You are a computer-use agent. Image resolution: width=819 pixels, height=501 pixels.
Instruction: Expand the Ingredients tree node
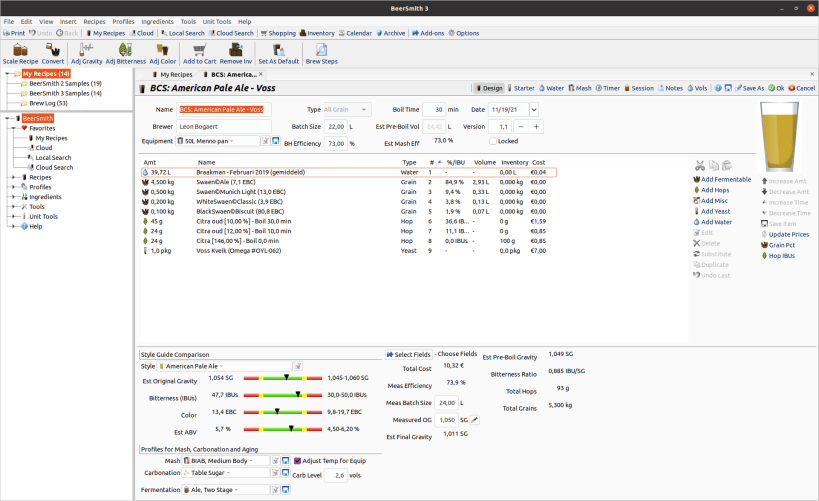[x=14, y=197]
